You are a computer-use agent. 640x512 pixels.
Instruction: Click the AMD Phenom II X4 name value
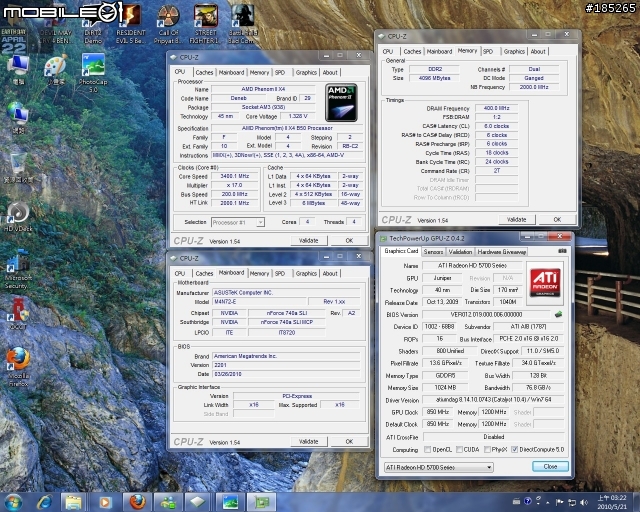click(x=263, y=89)
